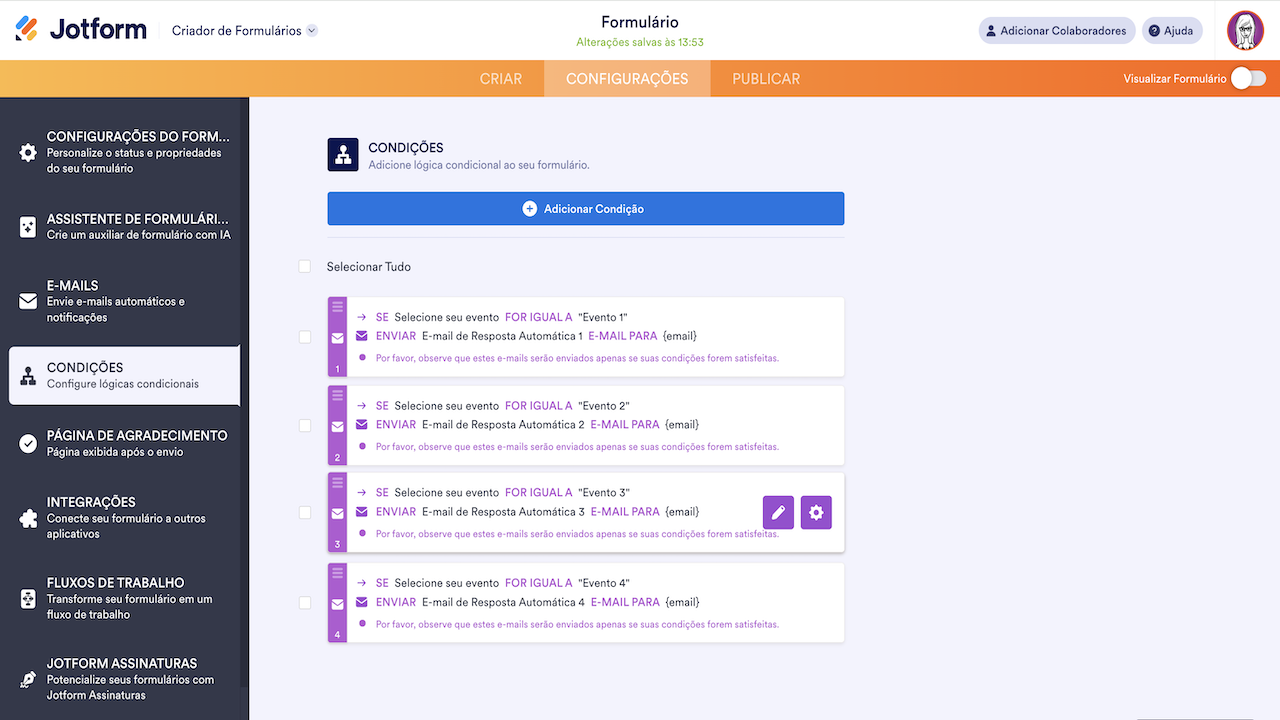The image size is (1280, 720).
Task: Click the Integrações puzzle icon
Action: click(28, 518)
